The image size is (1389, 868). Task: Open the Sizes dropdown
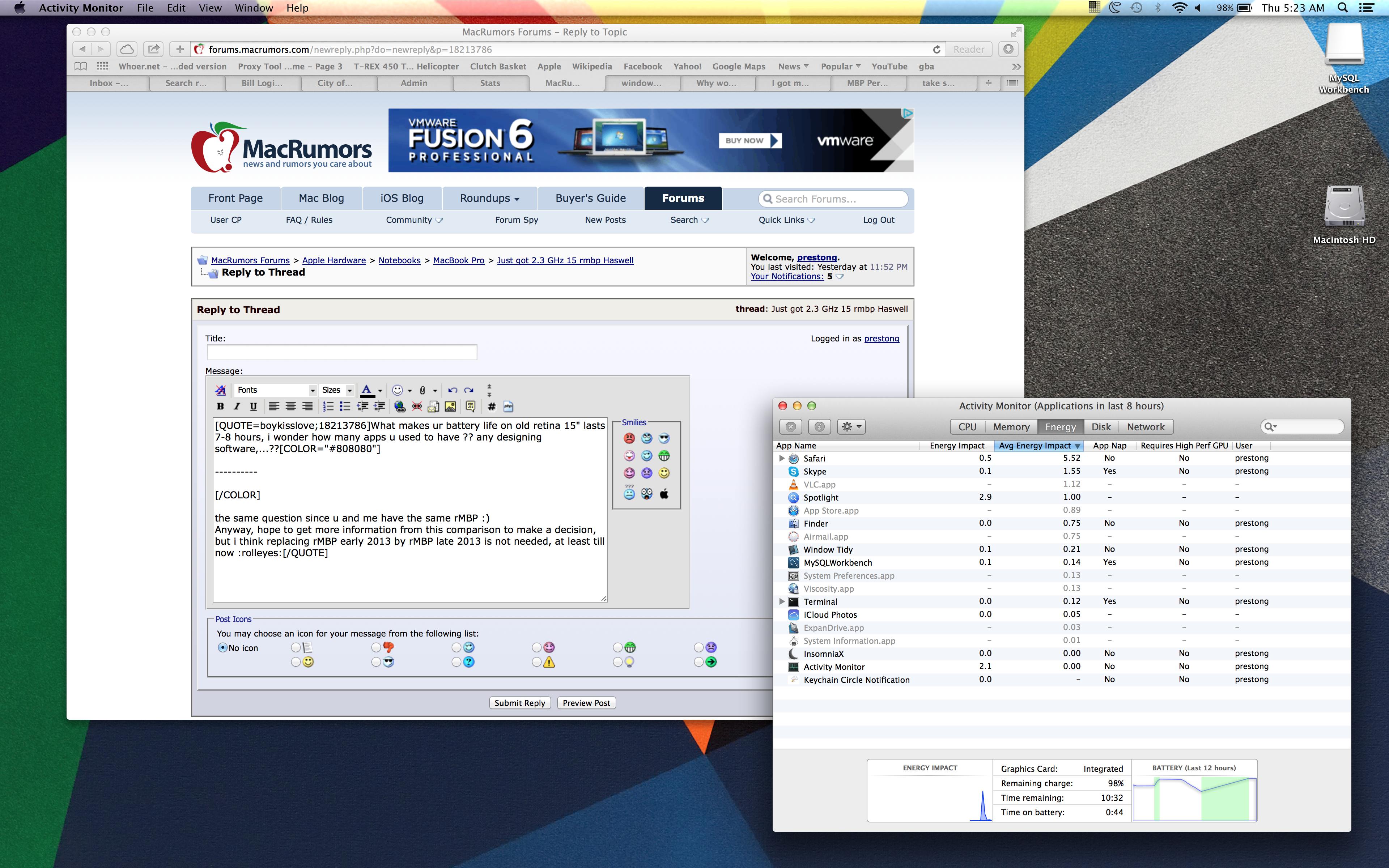[337, 390]
